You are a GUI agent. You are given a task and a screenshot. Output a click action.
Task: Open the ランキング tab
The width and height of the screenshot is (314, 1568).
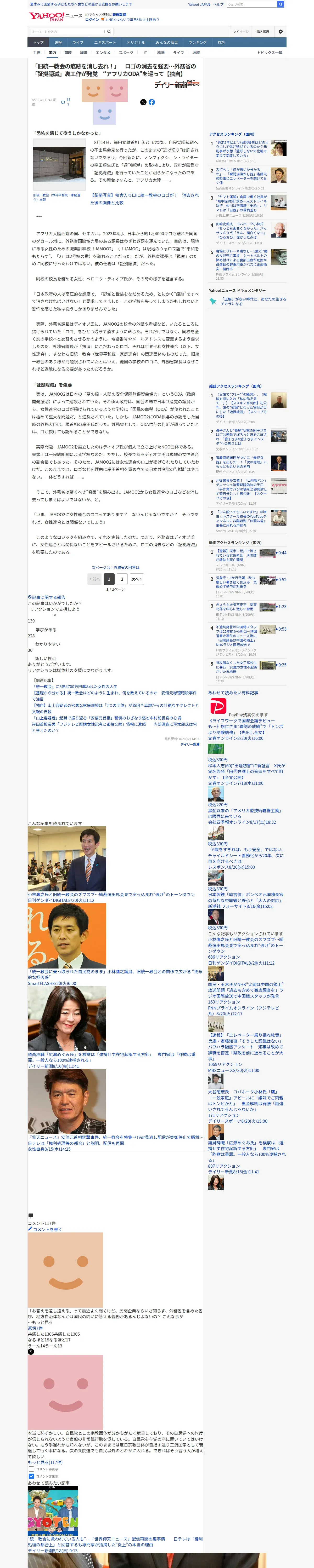coord(197,43)
